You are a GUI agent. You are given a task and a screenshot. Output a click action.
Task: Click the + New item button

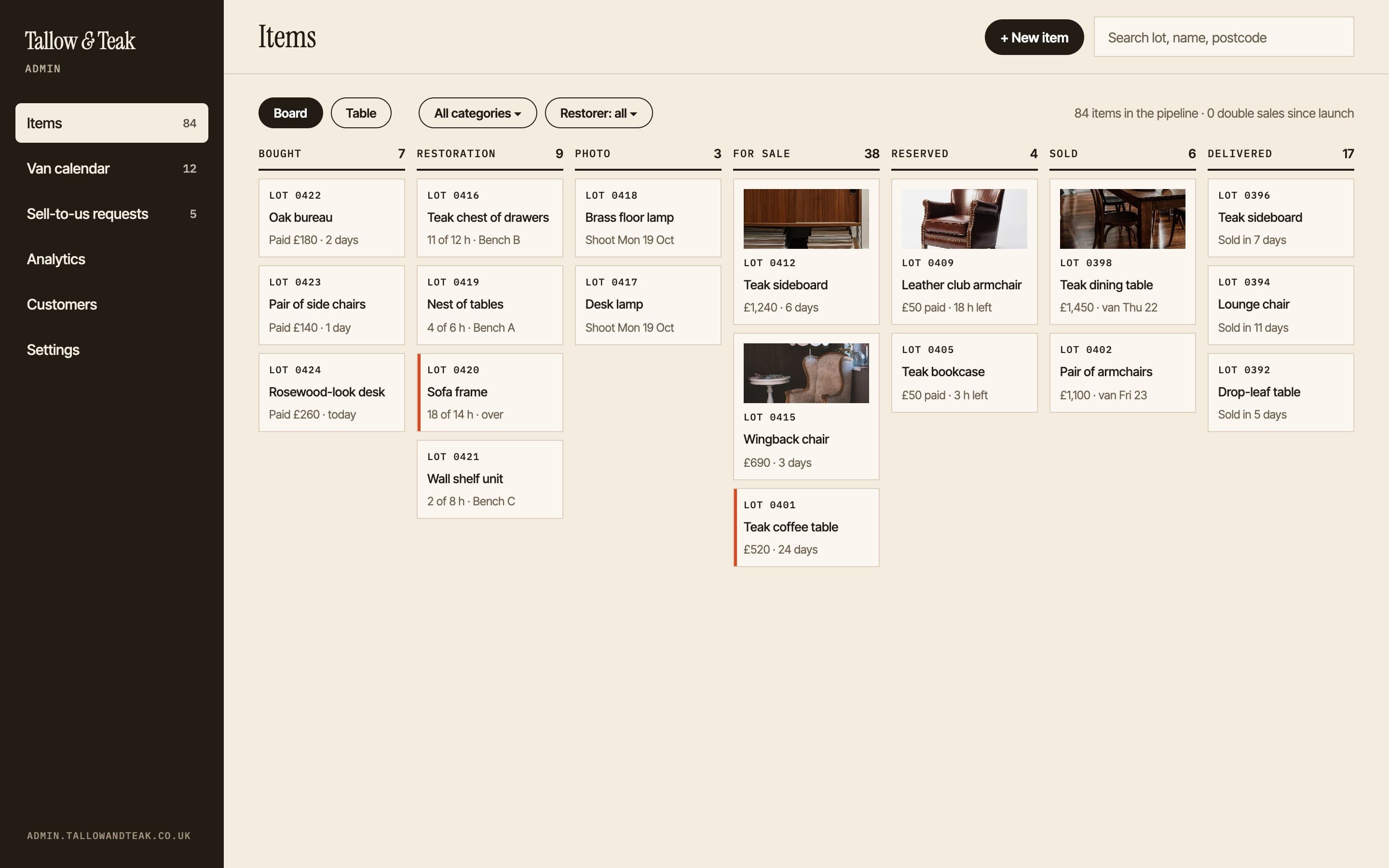pyautogui.click(x=1035, y=37)
